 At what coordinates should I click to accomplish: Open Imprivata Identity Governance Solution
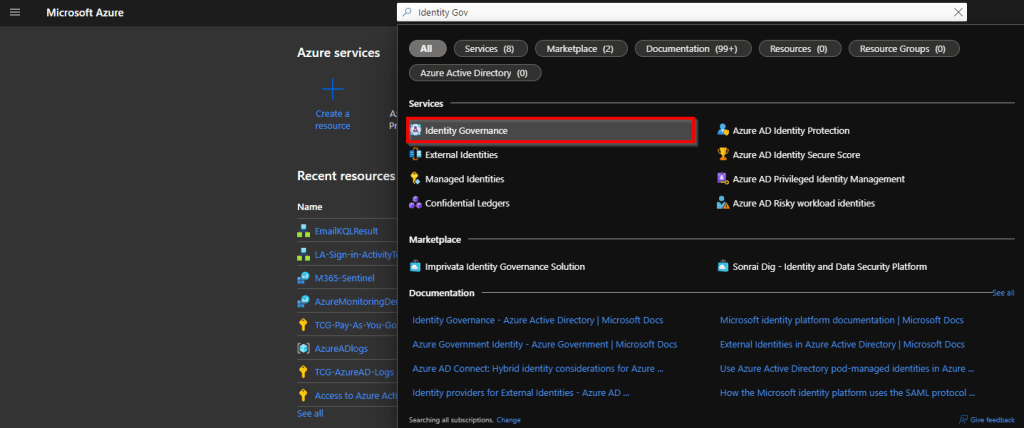pos(505,267)
